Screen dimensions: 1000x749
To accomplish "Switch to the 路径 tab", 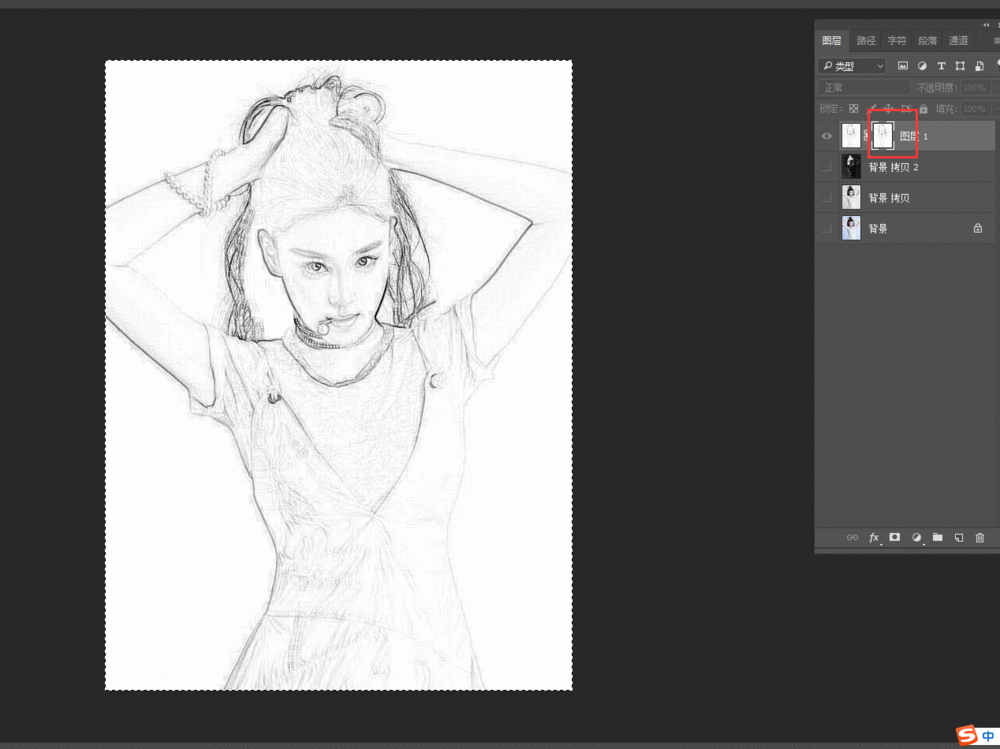I will (866, 41).
